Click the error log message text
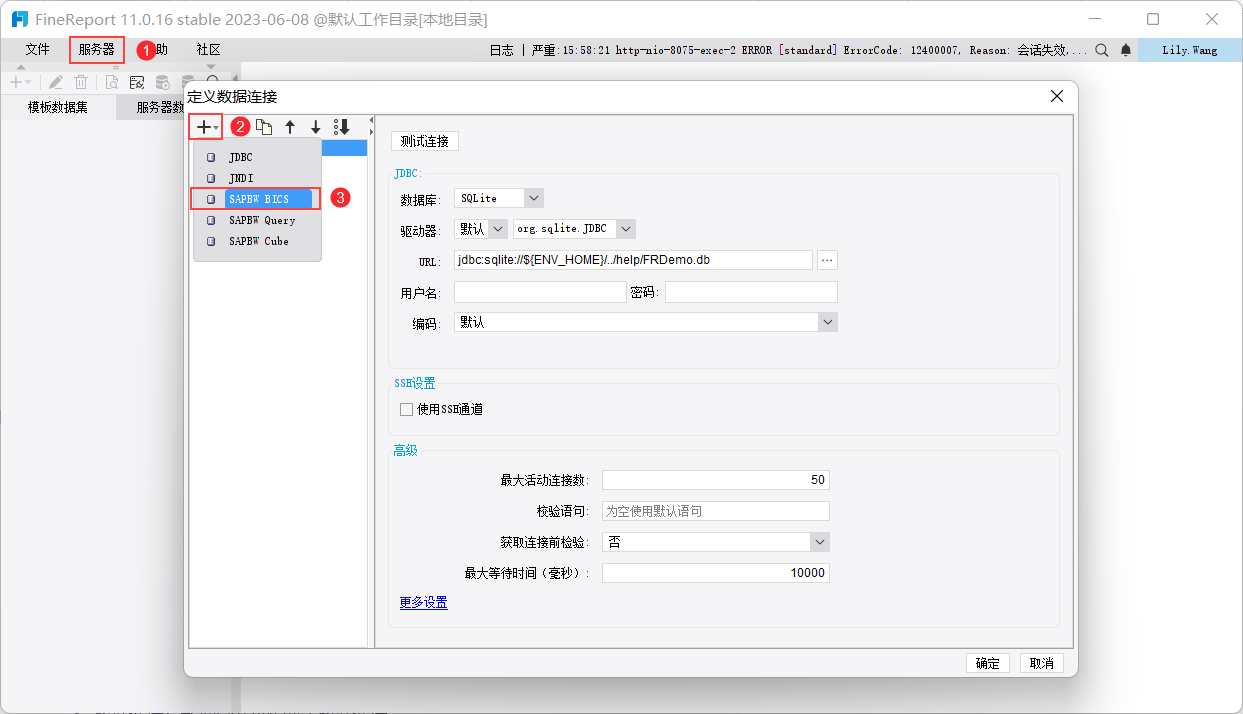1243x714 pixels. [x=810, y=50]
